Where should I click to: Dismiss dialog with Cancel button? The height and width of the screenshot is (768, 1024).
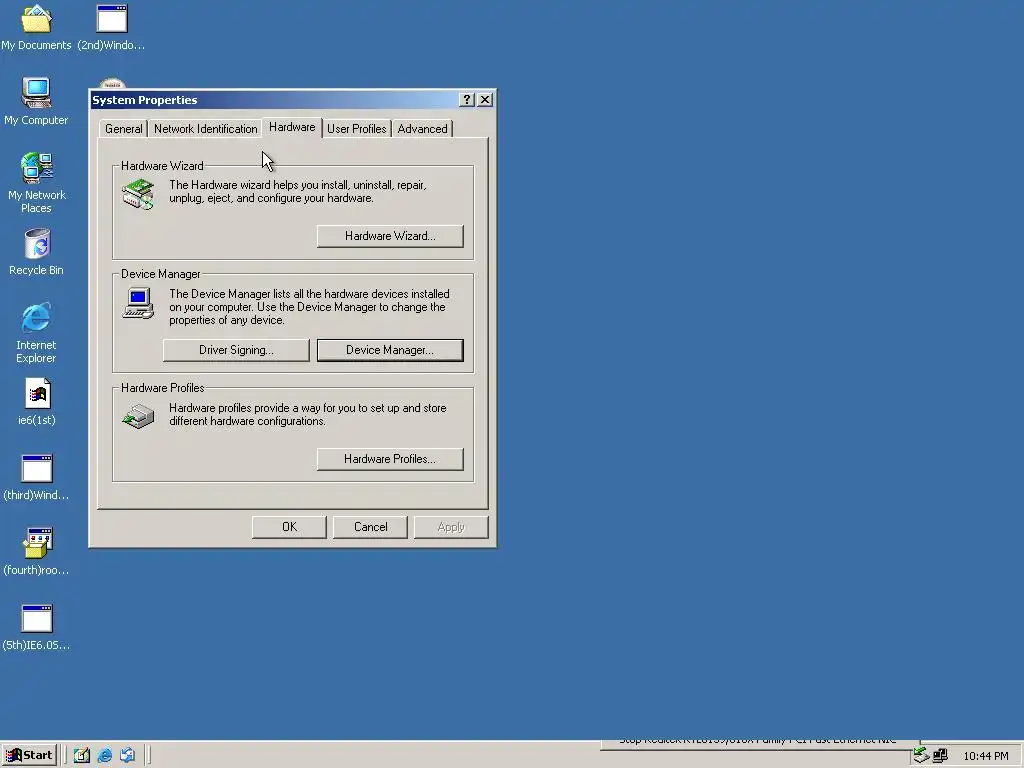click(370, 527)
